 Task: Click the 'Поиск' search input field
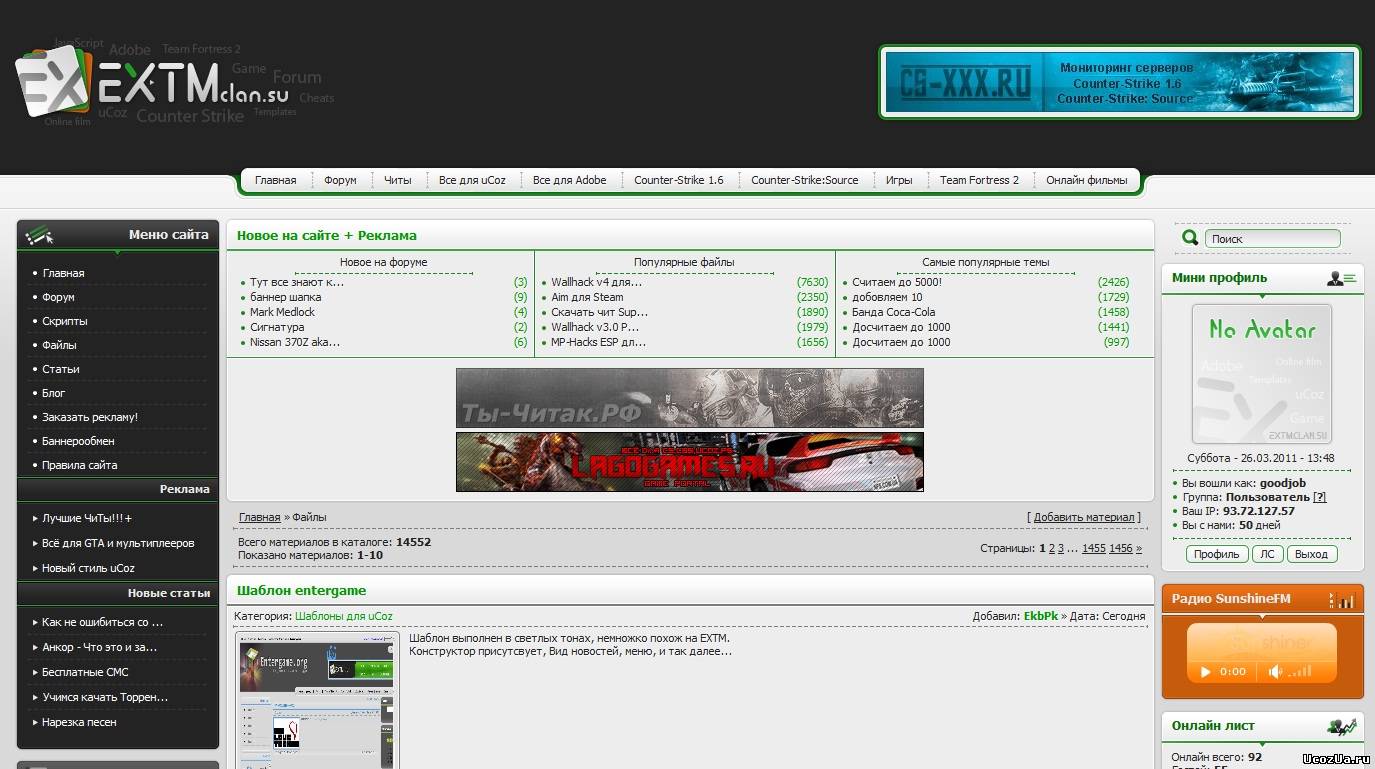tap(1271, 239)
